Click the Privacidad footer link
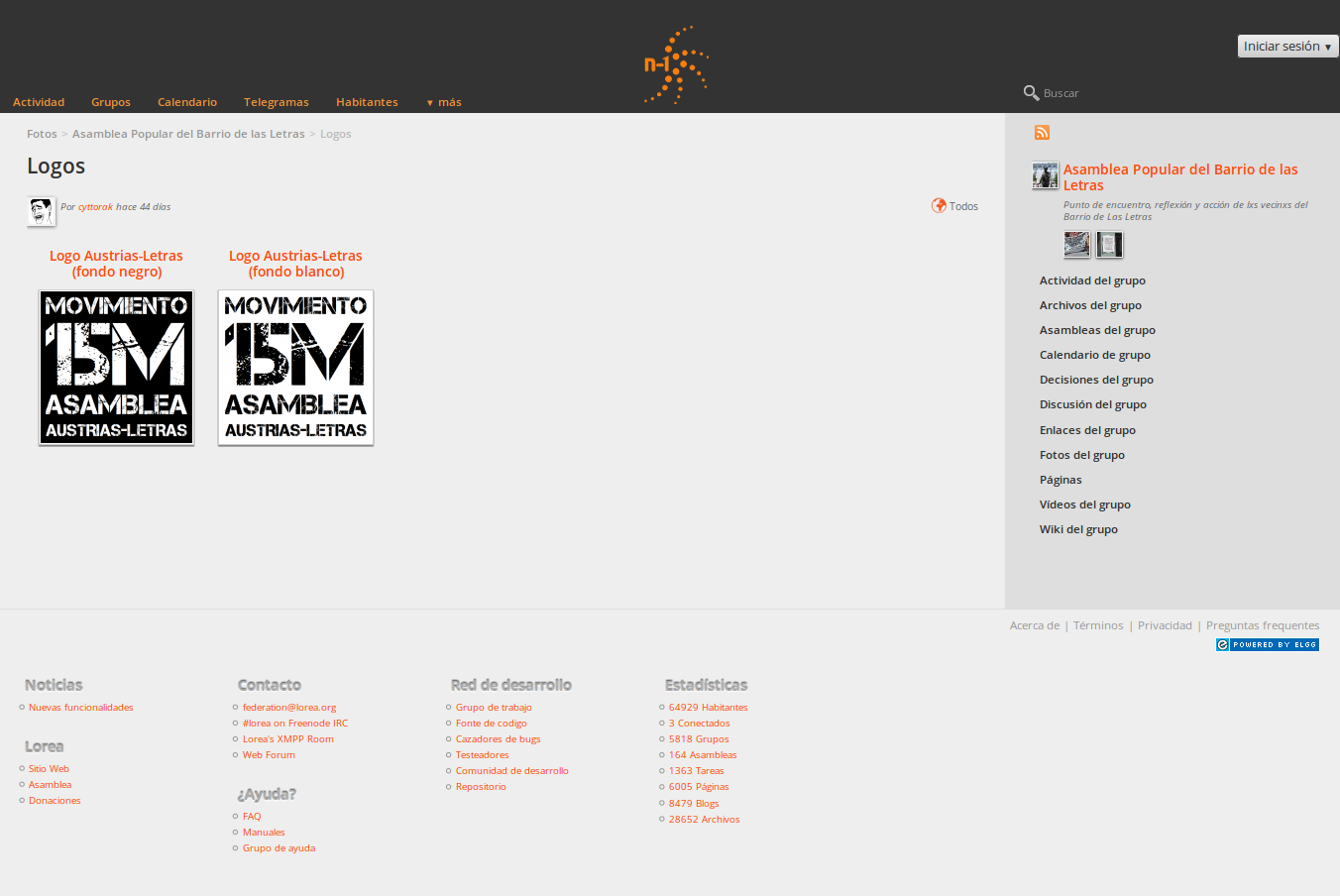The image size is (1340, 896). tap(1165, 625)
